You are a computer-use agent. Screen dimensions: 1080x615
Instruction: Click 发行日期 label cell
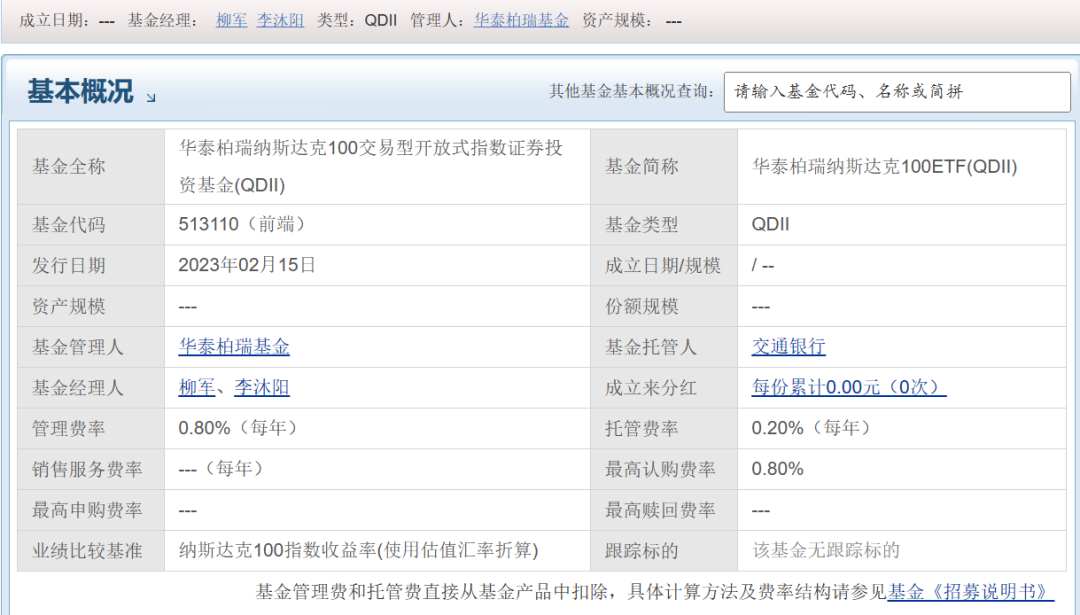pos(91,265)
